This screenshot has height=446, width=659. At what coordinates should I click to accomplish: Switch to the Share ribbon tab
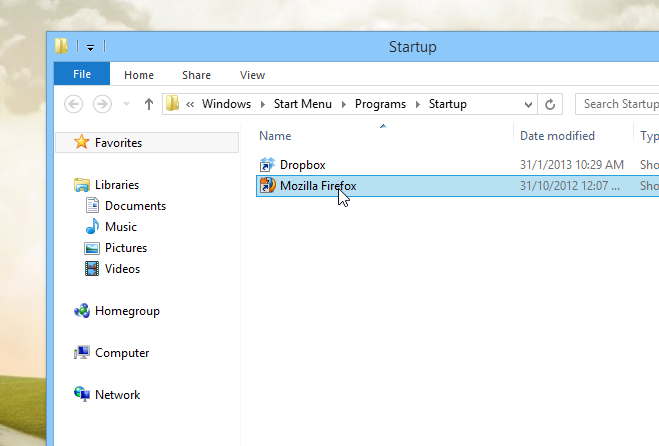pos(196,75)
